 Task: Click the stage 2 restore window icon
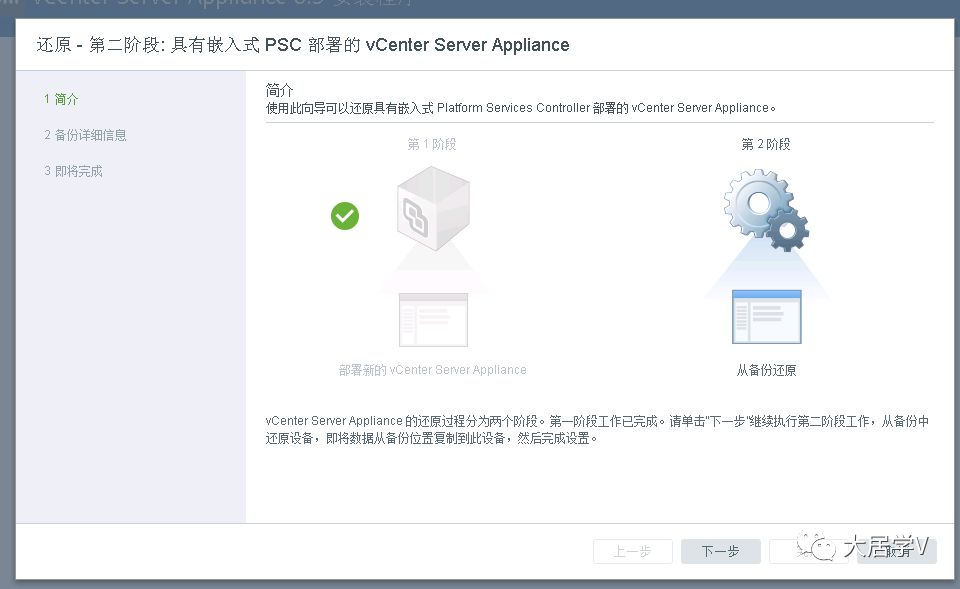click(x=767, y=317)
